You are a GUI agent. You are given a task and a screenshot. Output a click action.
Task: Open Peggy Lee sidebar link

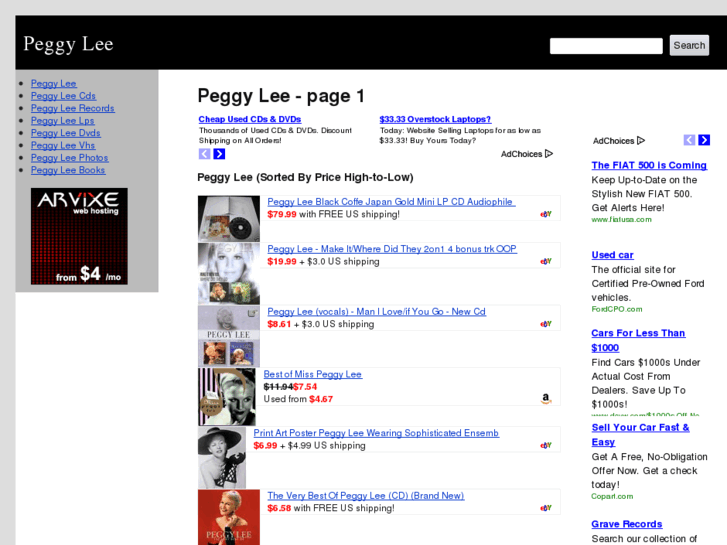[54, 83]
